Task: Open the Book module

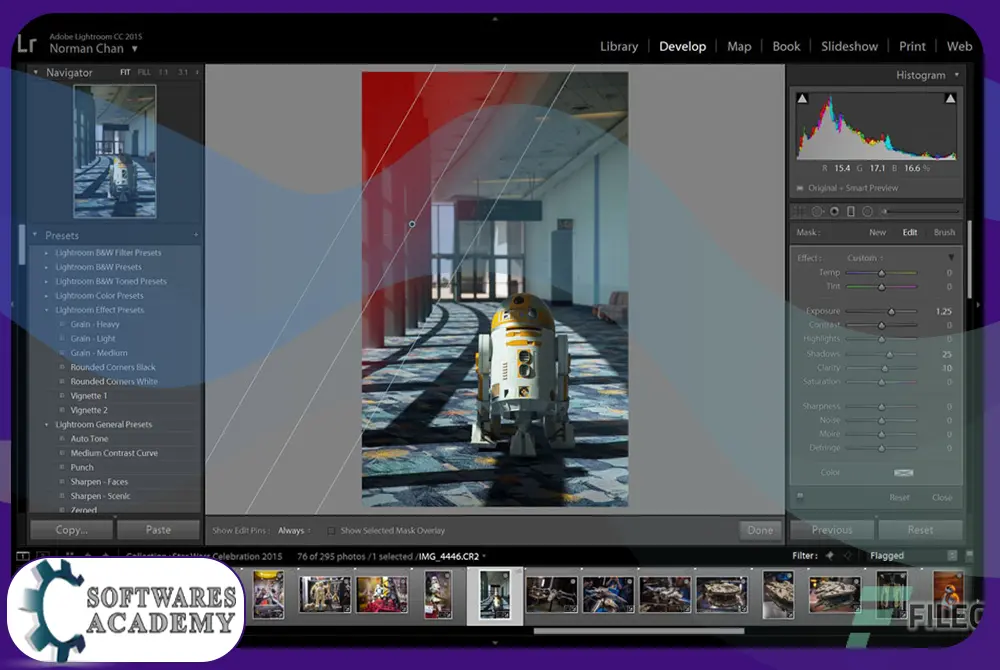Action: [x=786, y=47]
